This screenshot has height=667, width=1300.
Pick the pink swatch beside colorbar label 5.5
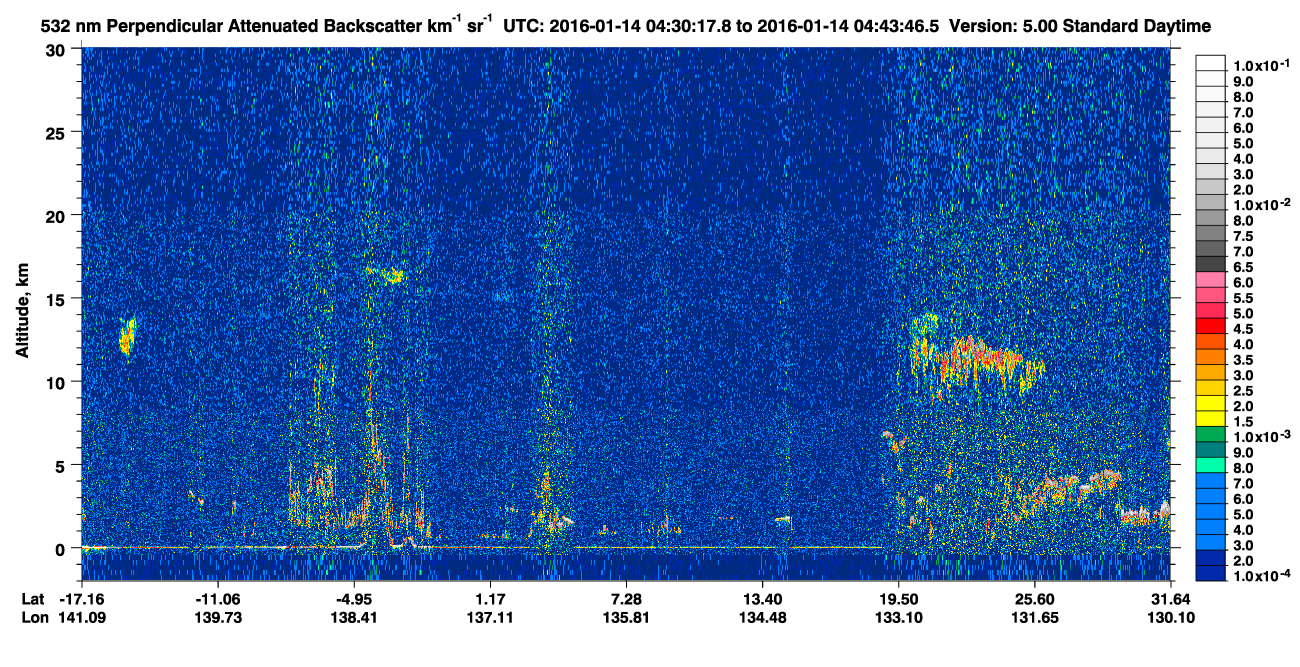[1210, 297]
